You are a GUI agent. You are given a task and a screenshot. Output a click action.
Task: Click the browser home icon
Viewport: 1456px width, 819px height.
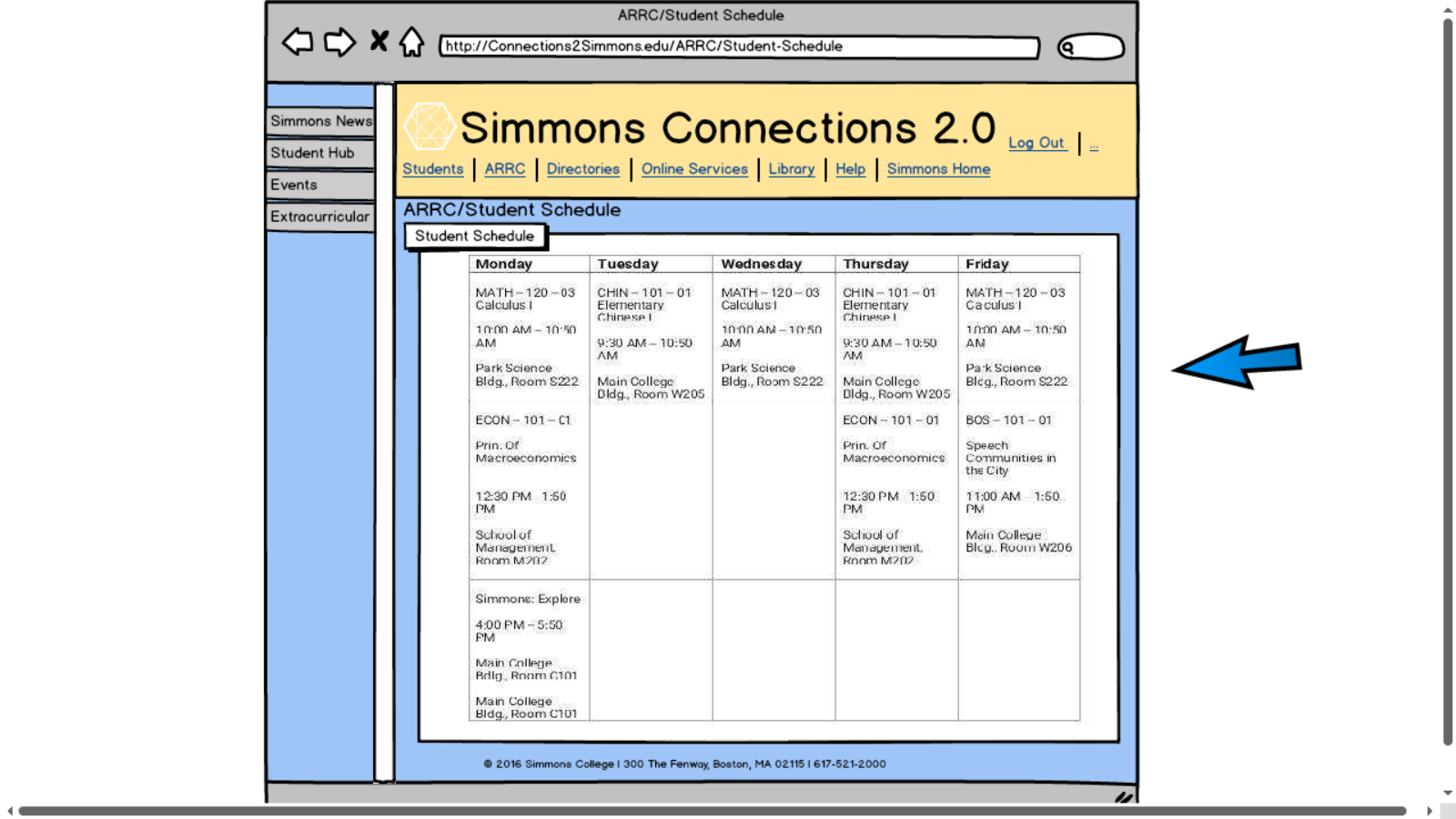(x=412, y=42)
